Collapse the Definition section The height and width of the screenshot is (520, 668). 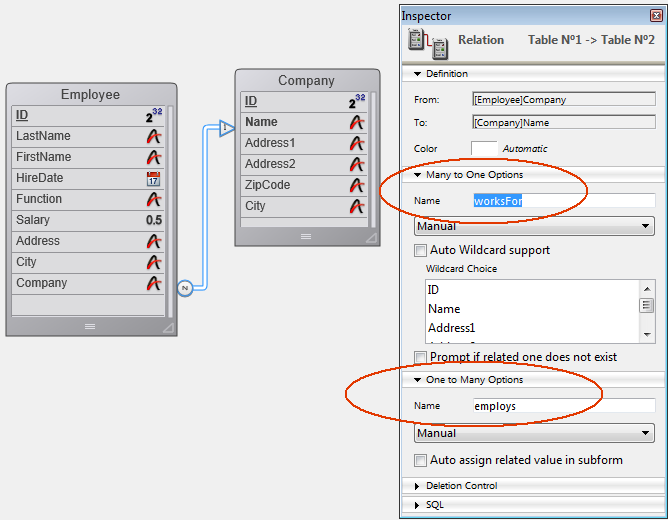pos(416,74)
